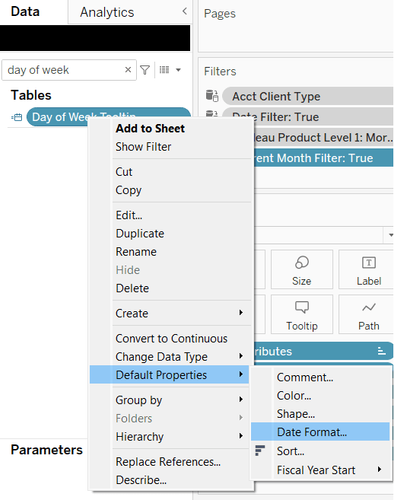The image size is (394, 500).
Task: Select Add to Sheet option
Action: click(150, 128)
